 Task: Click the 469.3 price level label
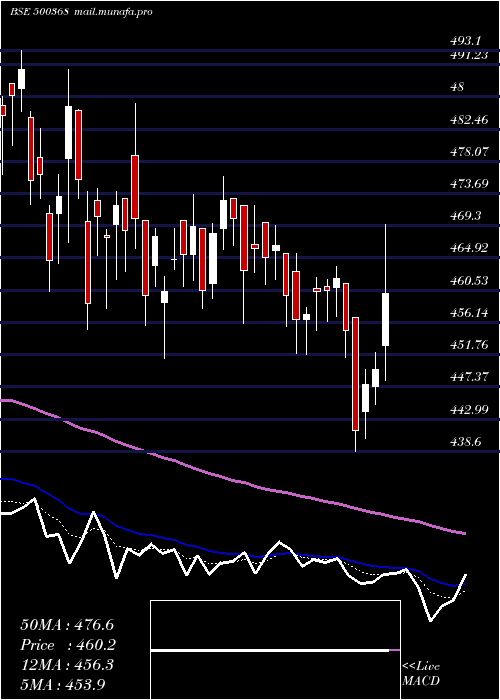pyautogui.click(x=465, y=216)
